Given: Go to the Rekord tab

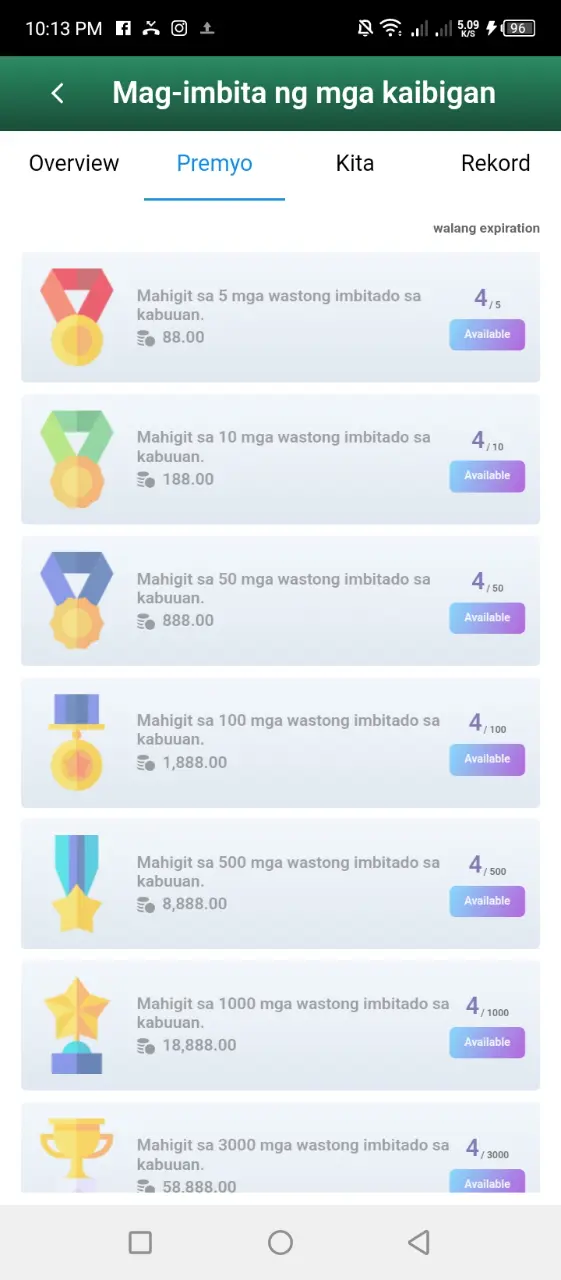Looking at the screenshot, I should pos(495,163).
